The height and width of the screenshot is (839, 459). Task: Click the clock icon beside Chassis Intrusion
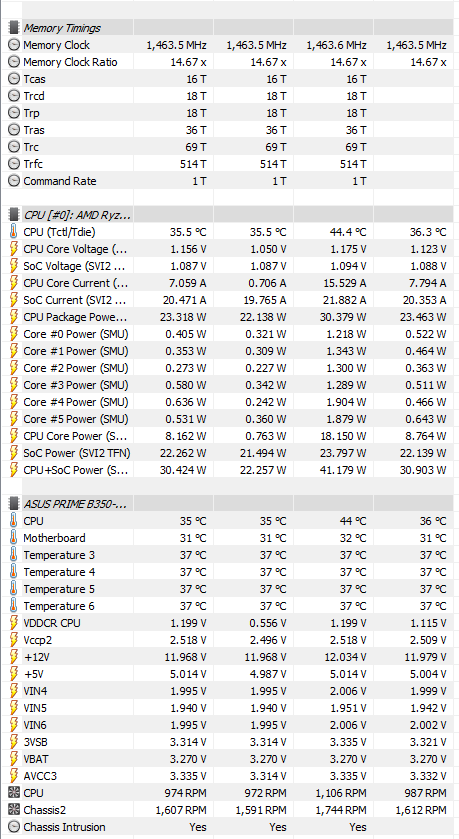[x=14, y=827]
